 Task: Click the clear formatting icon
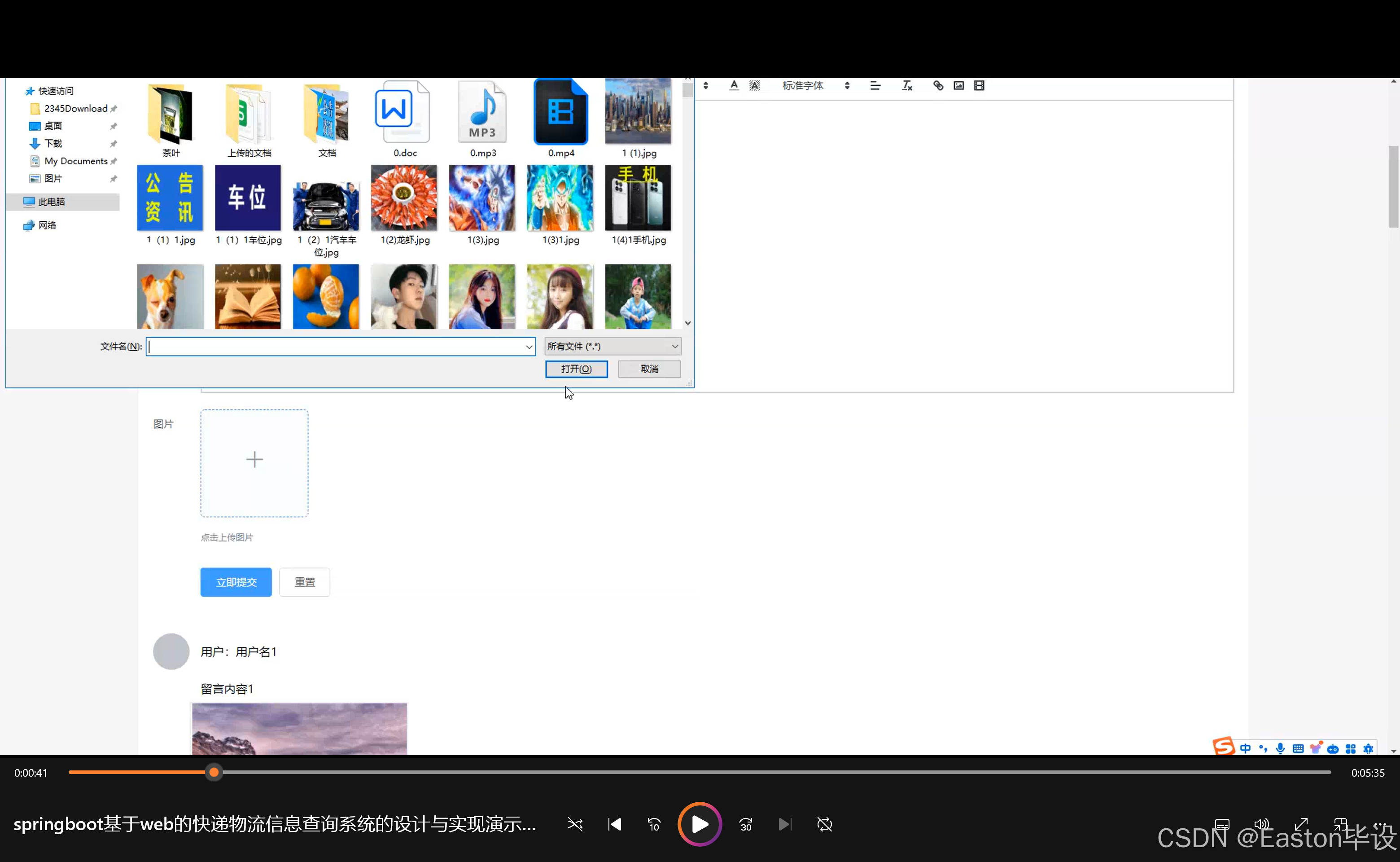tap(907, 85)
